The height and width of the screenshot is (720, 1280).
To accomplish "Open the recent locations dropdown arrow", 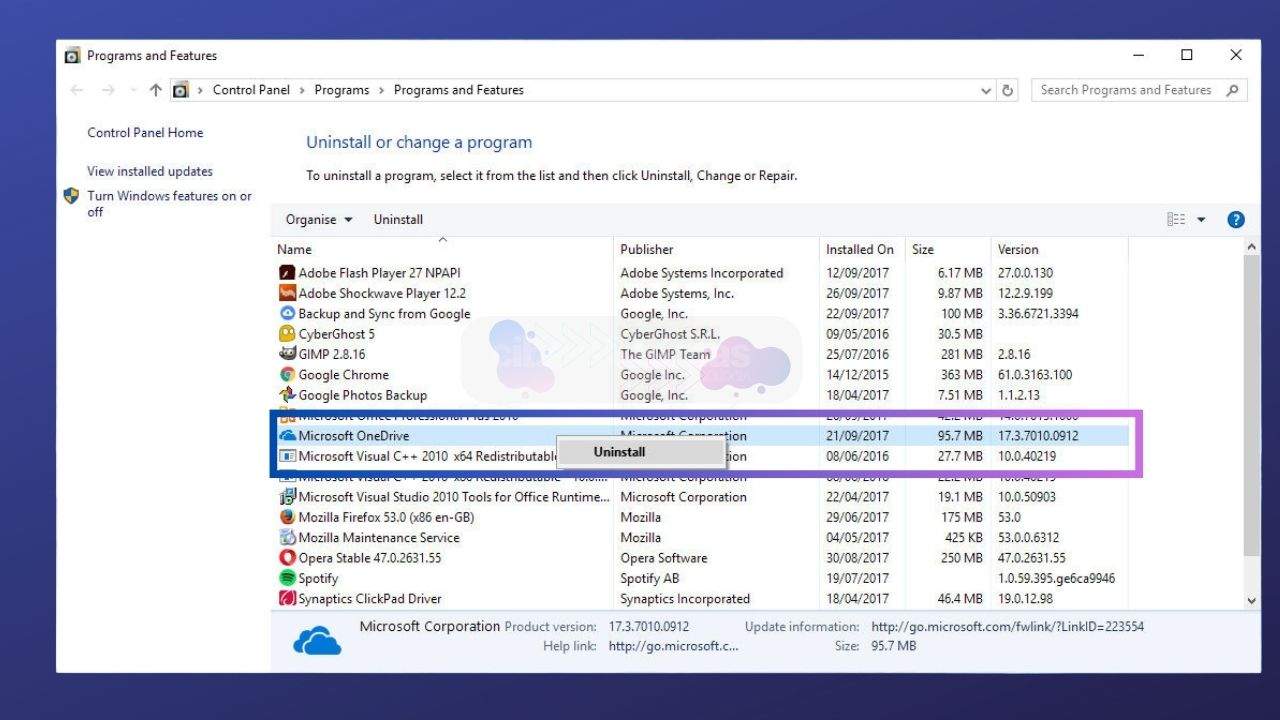I will 133,90.
